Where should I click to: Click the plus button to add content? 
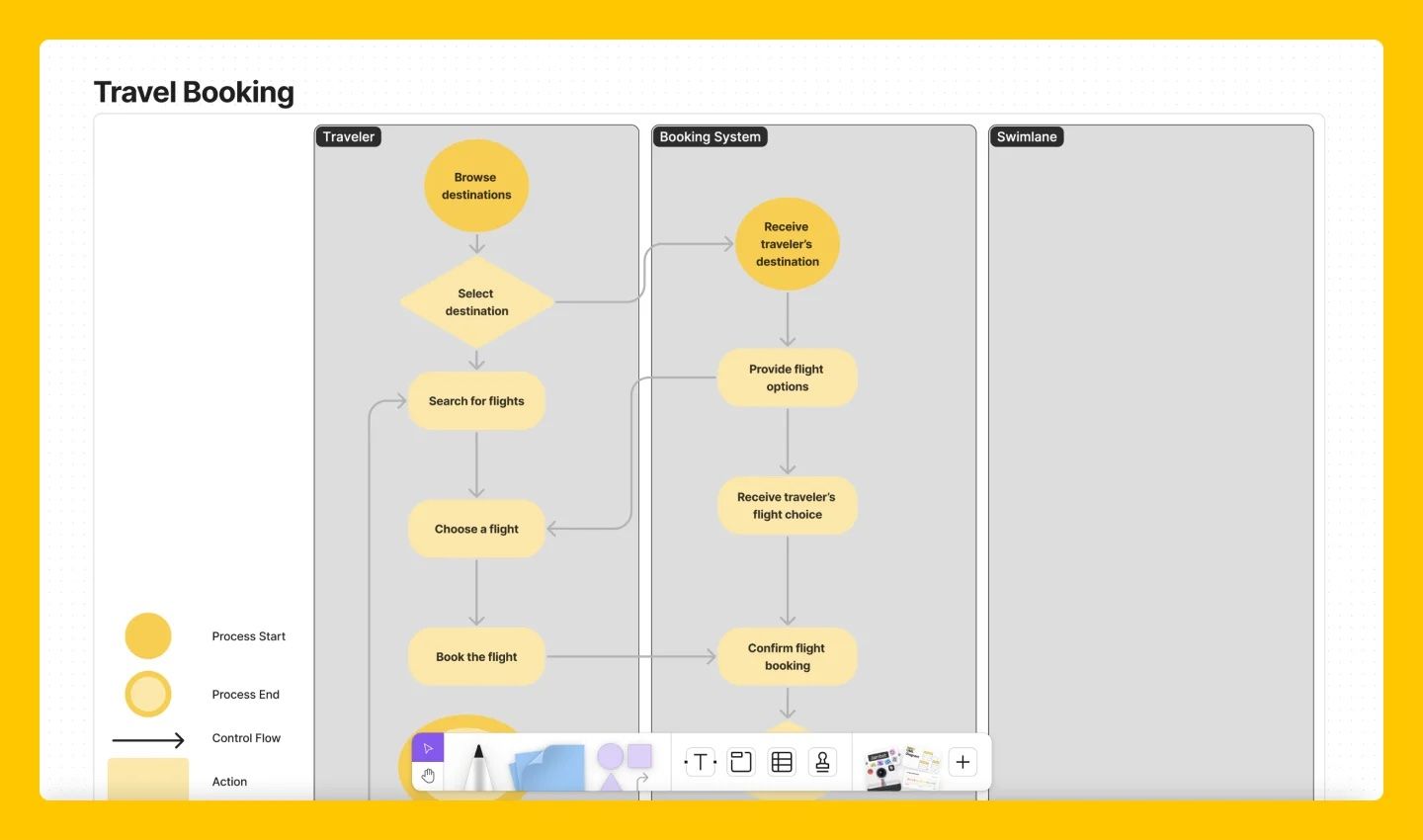point(962,761)
